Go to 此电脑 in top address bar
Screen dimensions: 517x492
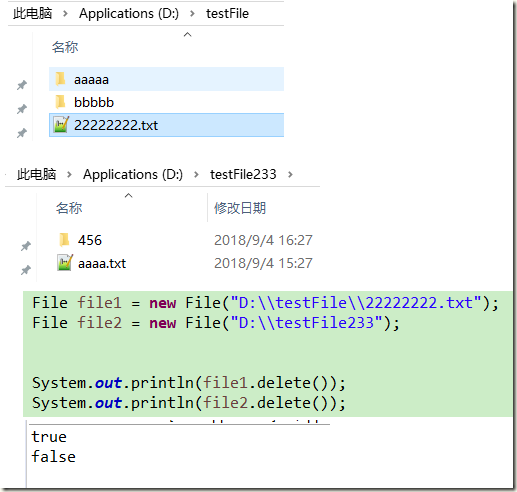(x=33, y=14)
